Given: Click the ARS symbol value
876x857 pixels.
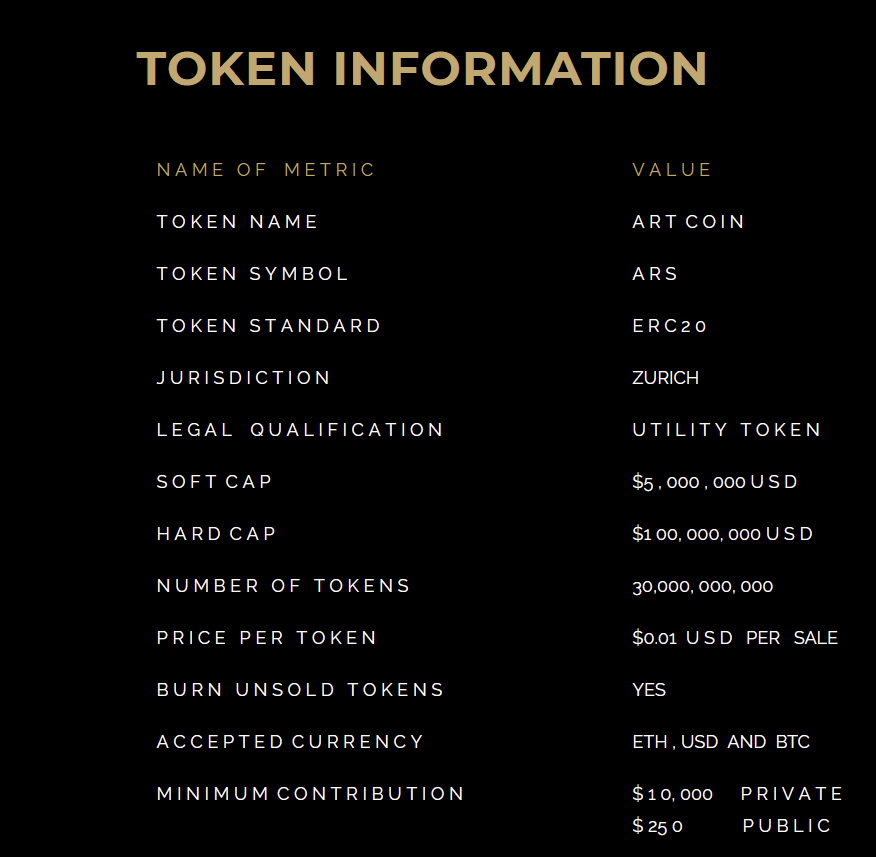Looking at the screenshot, I should tap(655, 274).
